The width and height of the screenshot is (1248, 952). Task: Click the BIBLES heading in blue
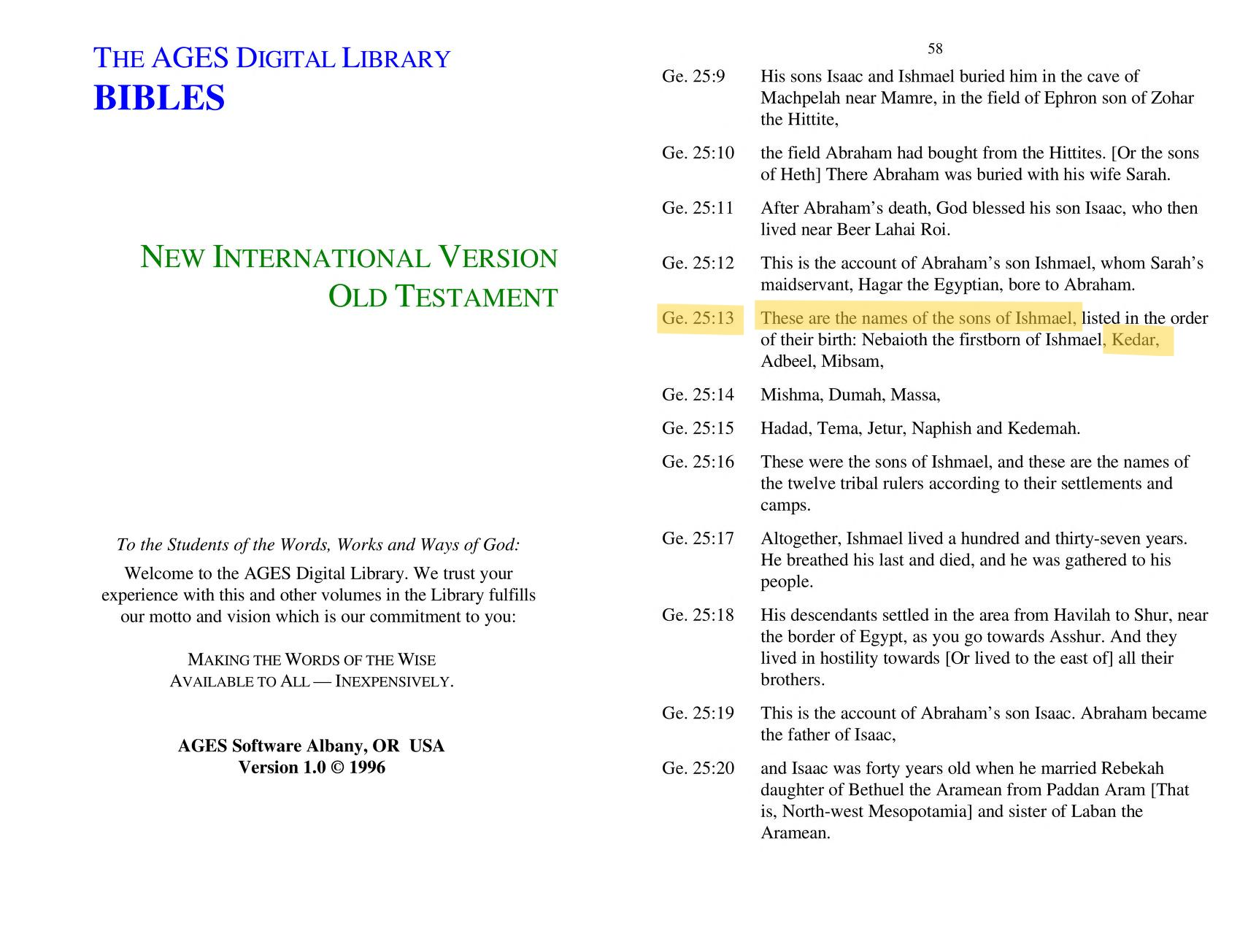pos(159,98)
